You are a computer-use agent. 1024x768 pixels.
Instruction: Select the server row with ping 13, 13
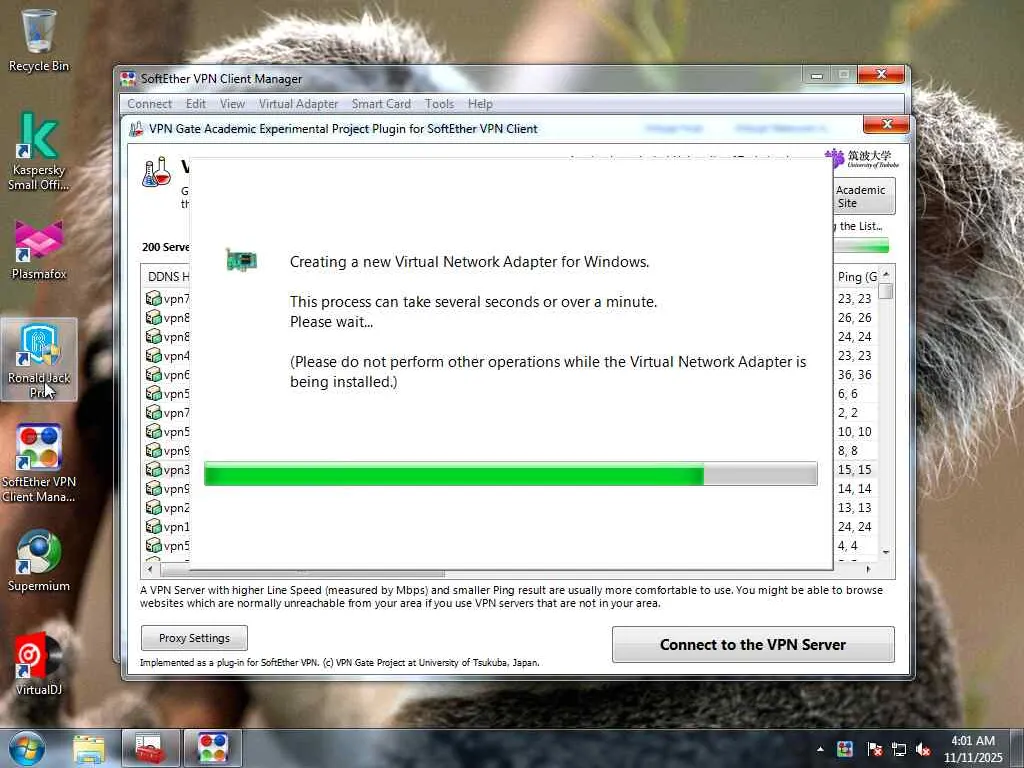855,507
